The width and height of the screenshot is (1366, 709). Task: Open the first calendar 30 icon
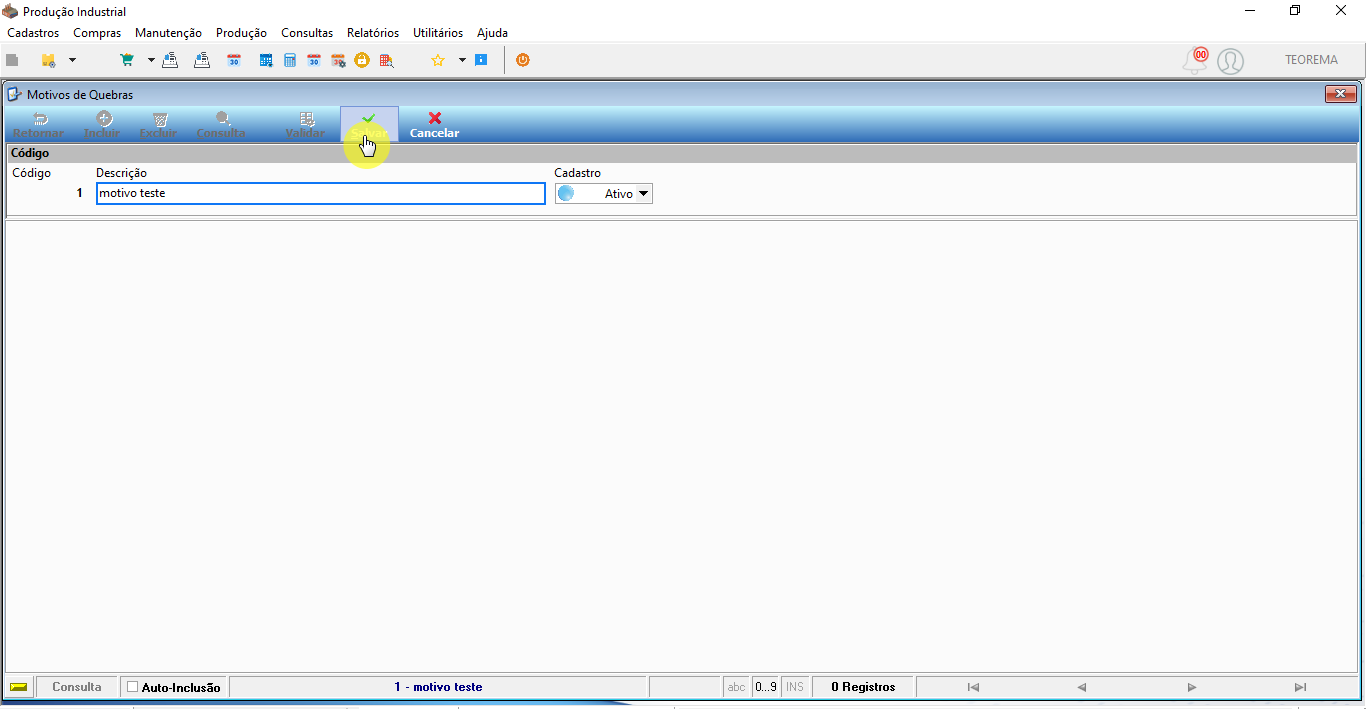coord(234,60)
